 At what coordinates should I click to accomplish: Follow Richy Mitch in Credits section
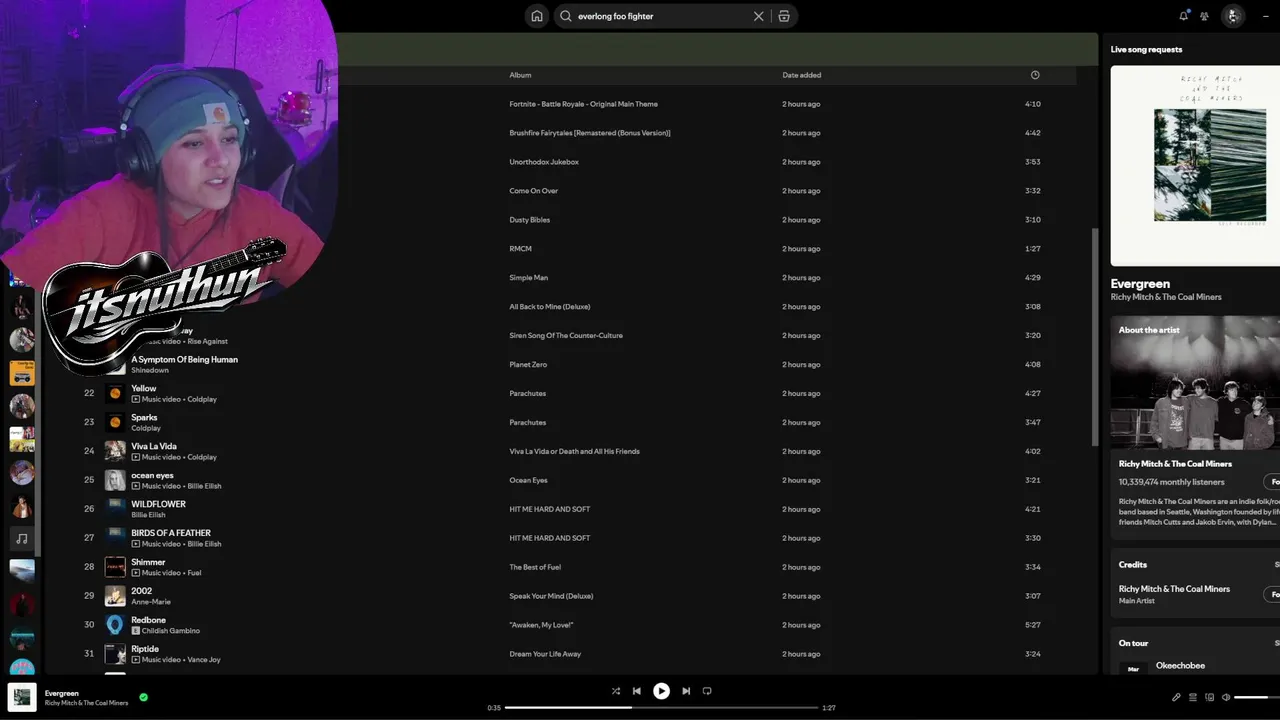(1272, 594)
